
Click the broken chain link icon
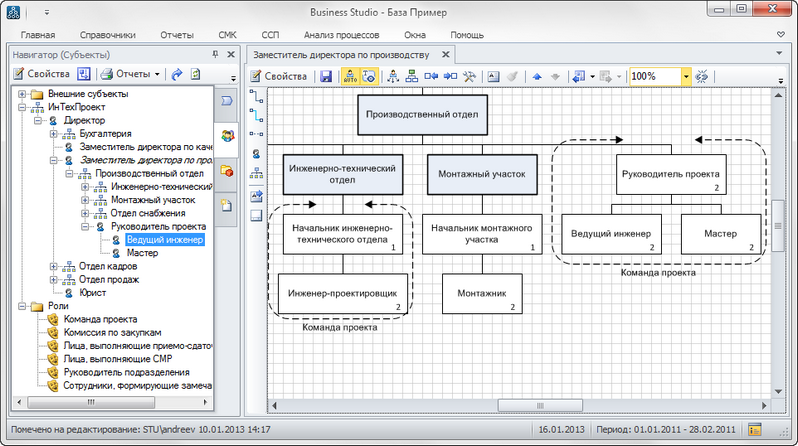(x=701, y=76)
